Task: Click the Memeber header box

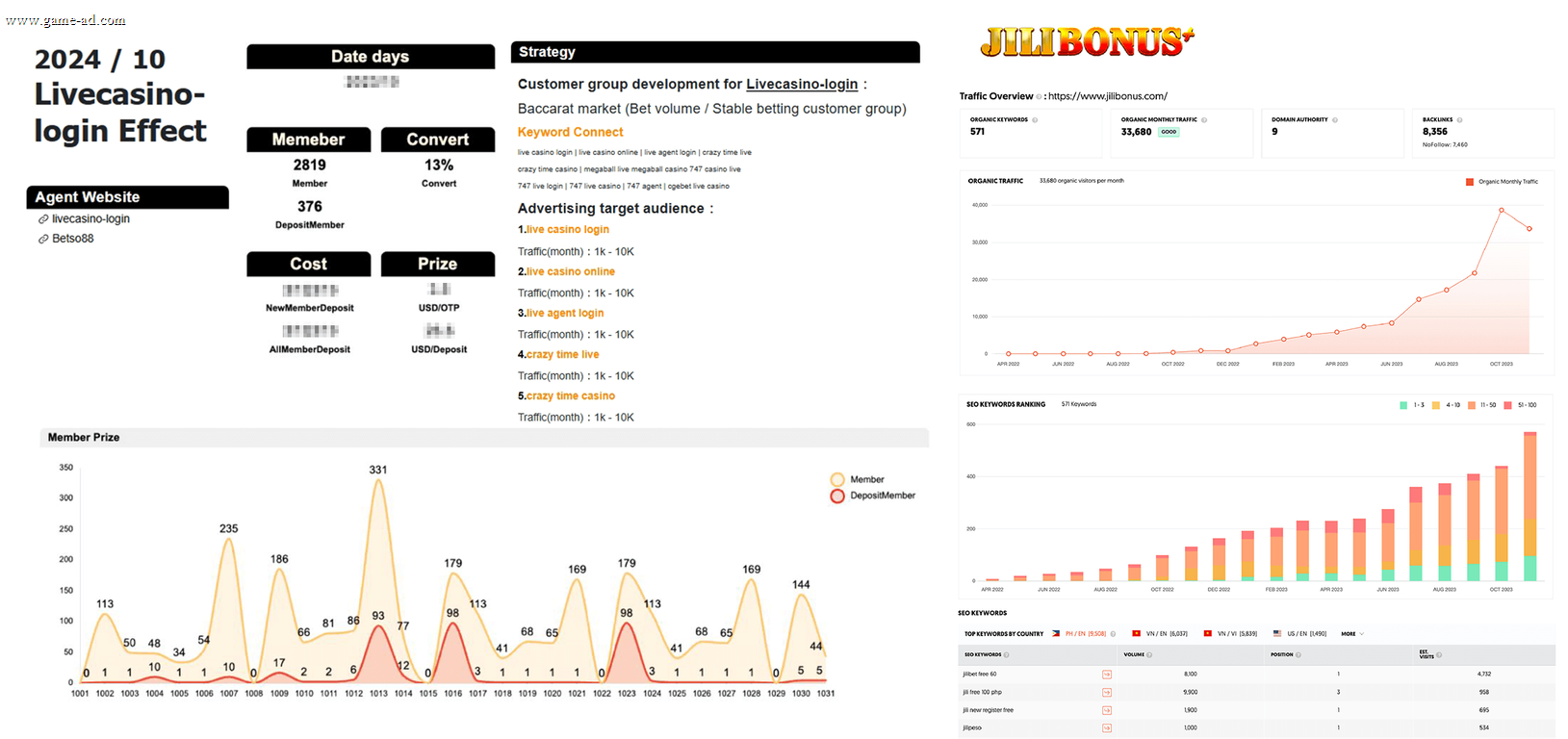Action: (x=309, y=140)
